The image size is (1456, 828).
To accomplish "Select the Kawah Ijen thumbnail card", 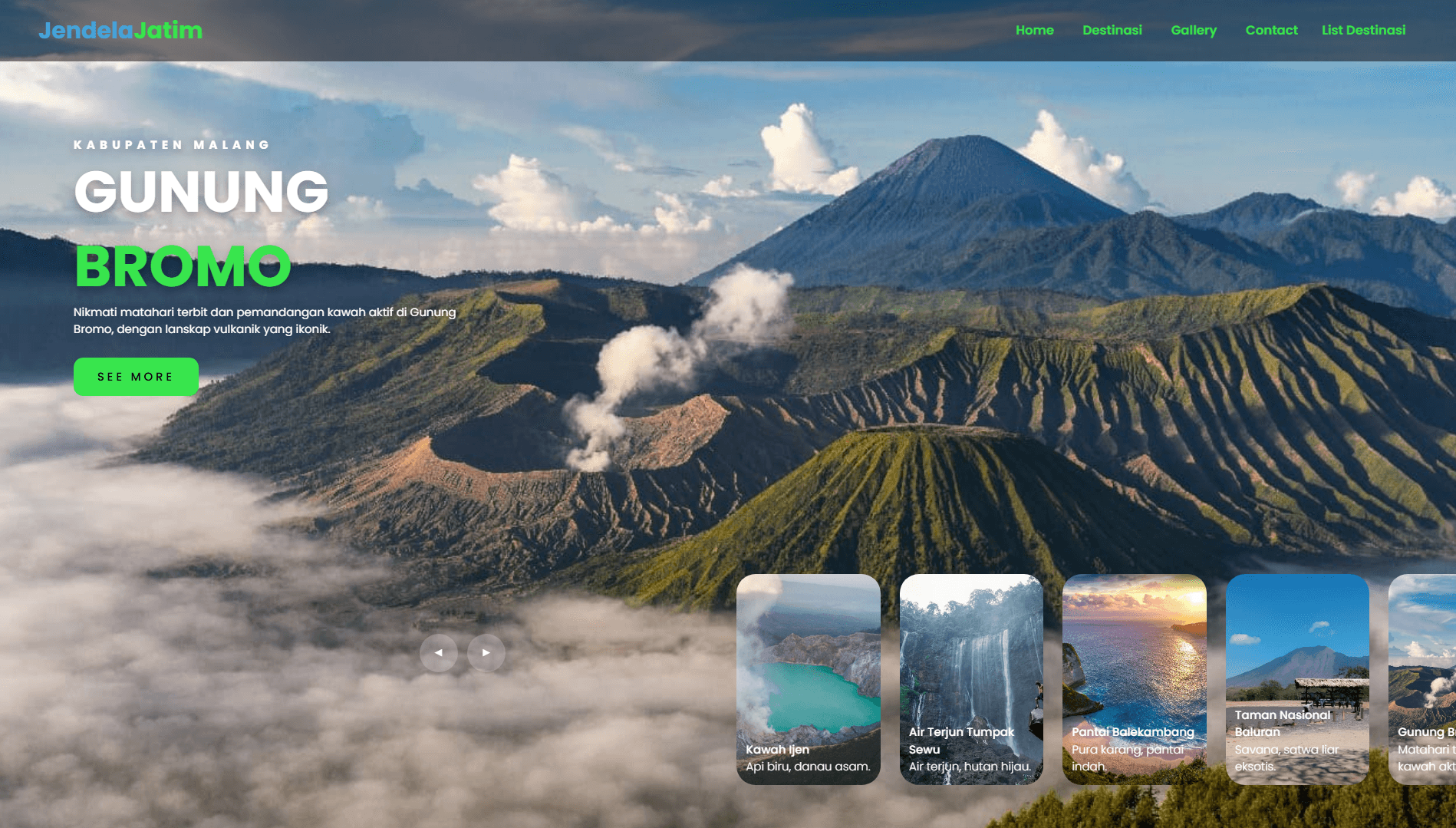I will point(809,679).
